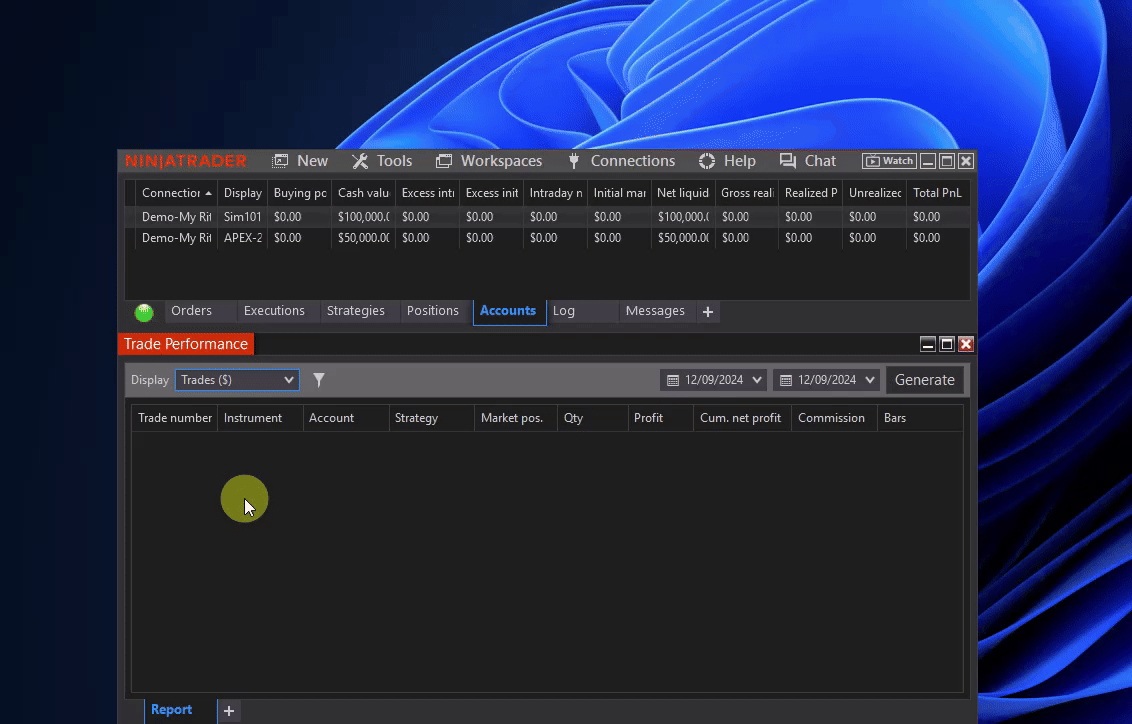Select the APEX account row

(547, 237)
